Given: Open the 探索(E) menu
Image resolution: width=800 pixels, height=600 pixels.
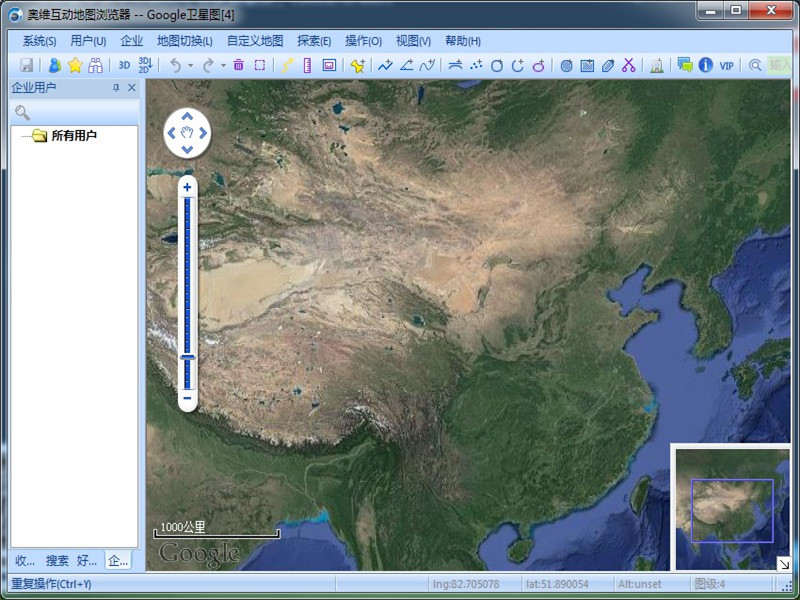Looking at the screenshot, I should (x=314, y=41).
